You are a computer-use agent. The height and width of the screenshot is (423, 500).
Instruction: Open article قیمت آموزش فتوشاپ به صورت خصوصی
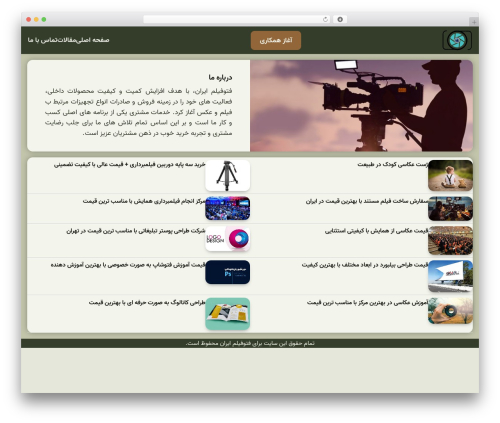point(128,265)
